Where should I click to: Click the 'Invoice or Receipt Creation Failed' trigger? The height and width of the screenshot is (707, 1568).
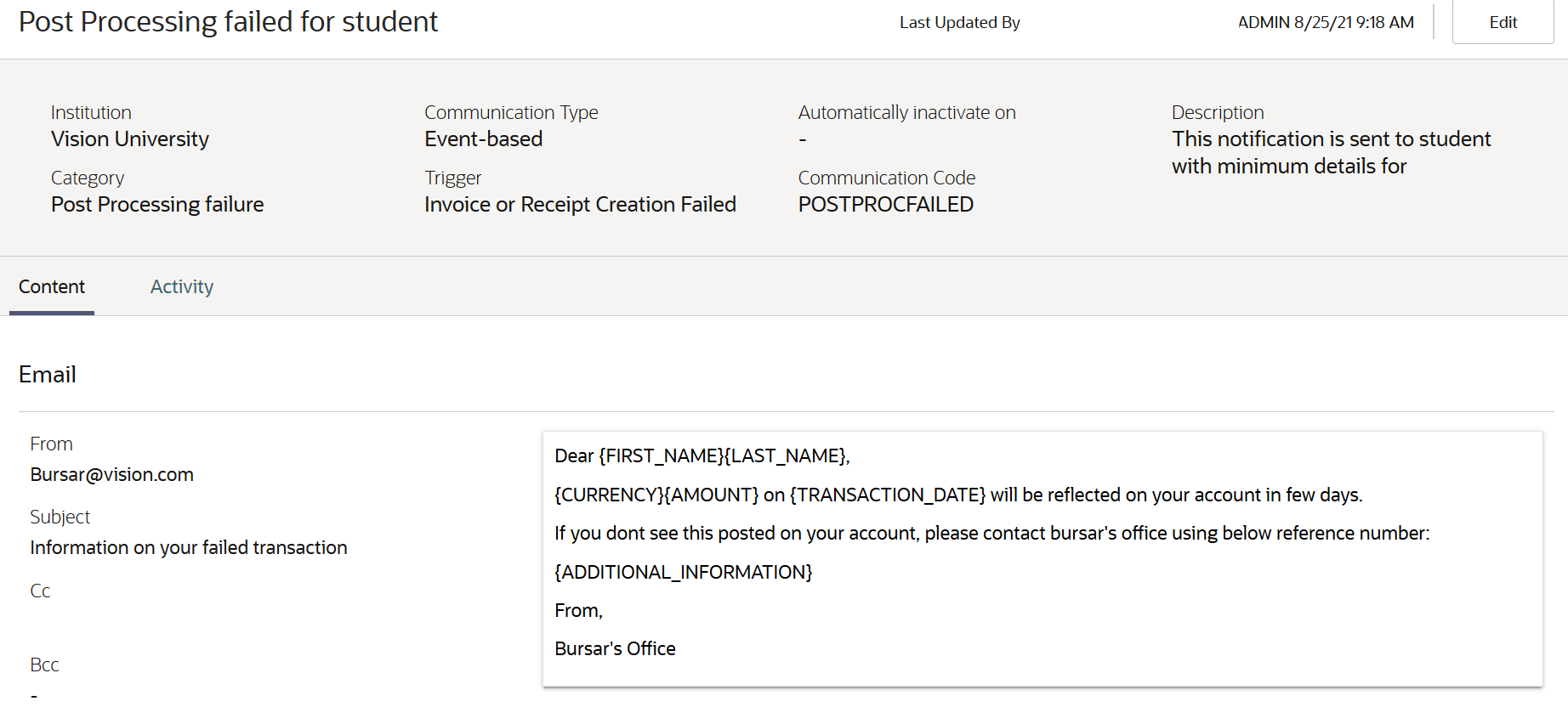(580, 205)
